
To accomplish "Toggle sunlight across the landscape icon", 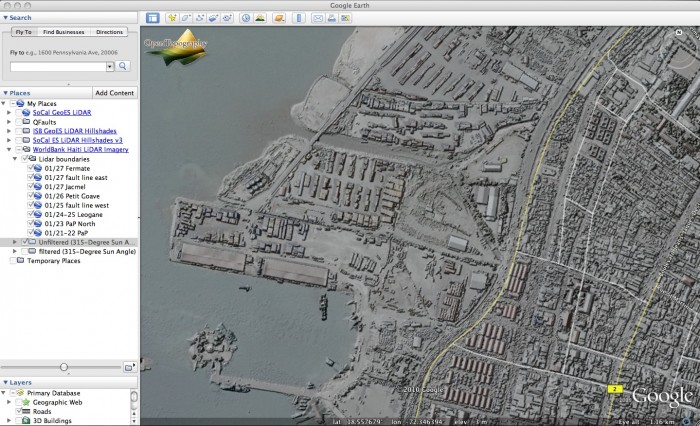I will (260, 18).
